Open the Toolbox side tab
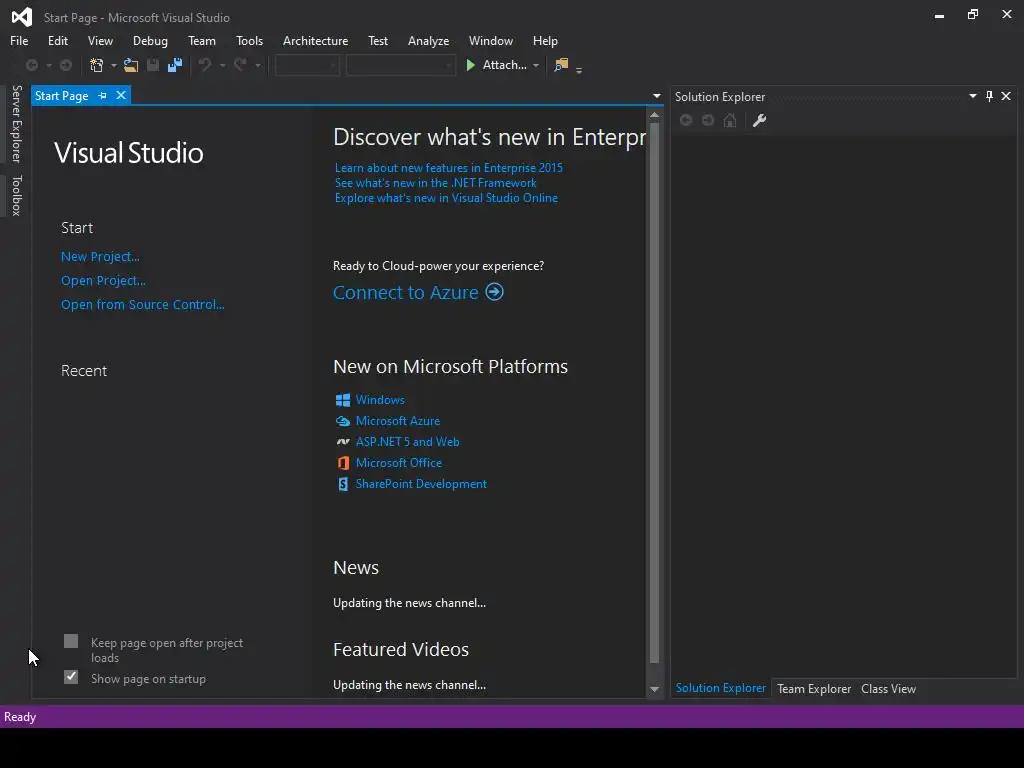 click(x=16, y=195)
